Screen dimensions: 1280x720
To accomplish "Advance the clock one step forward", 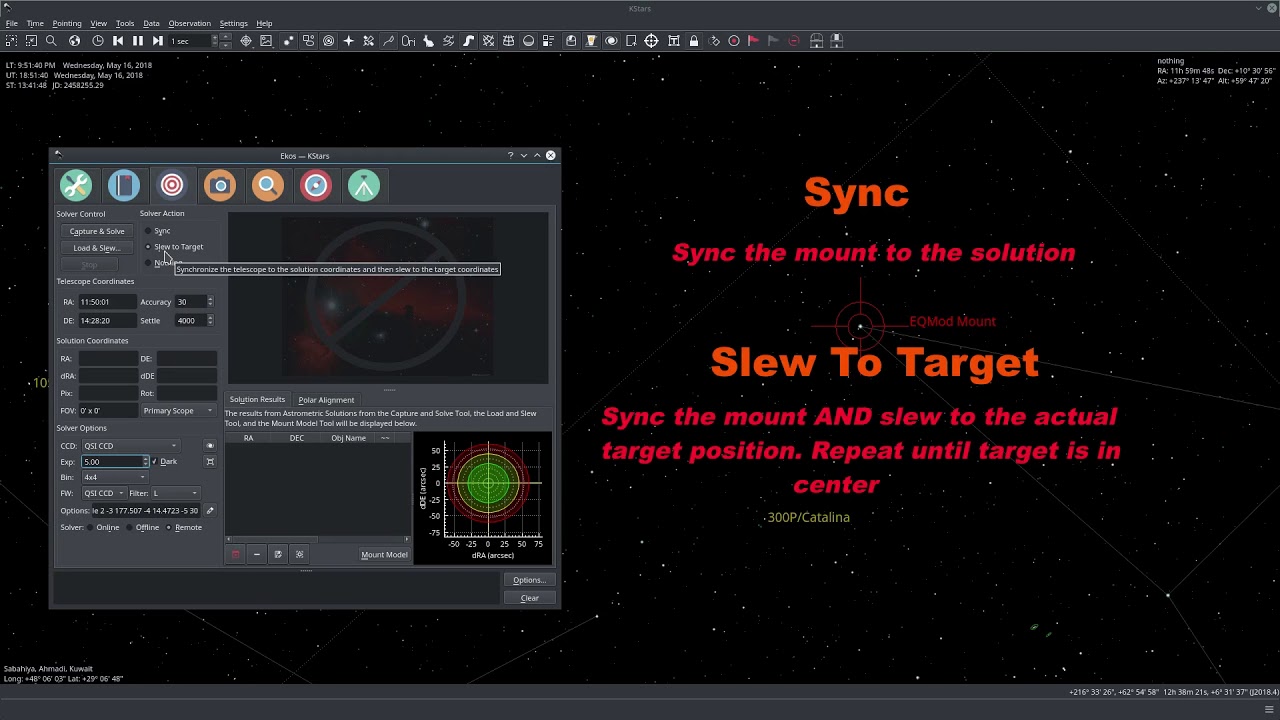I will point(157,41).
